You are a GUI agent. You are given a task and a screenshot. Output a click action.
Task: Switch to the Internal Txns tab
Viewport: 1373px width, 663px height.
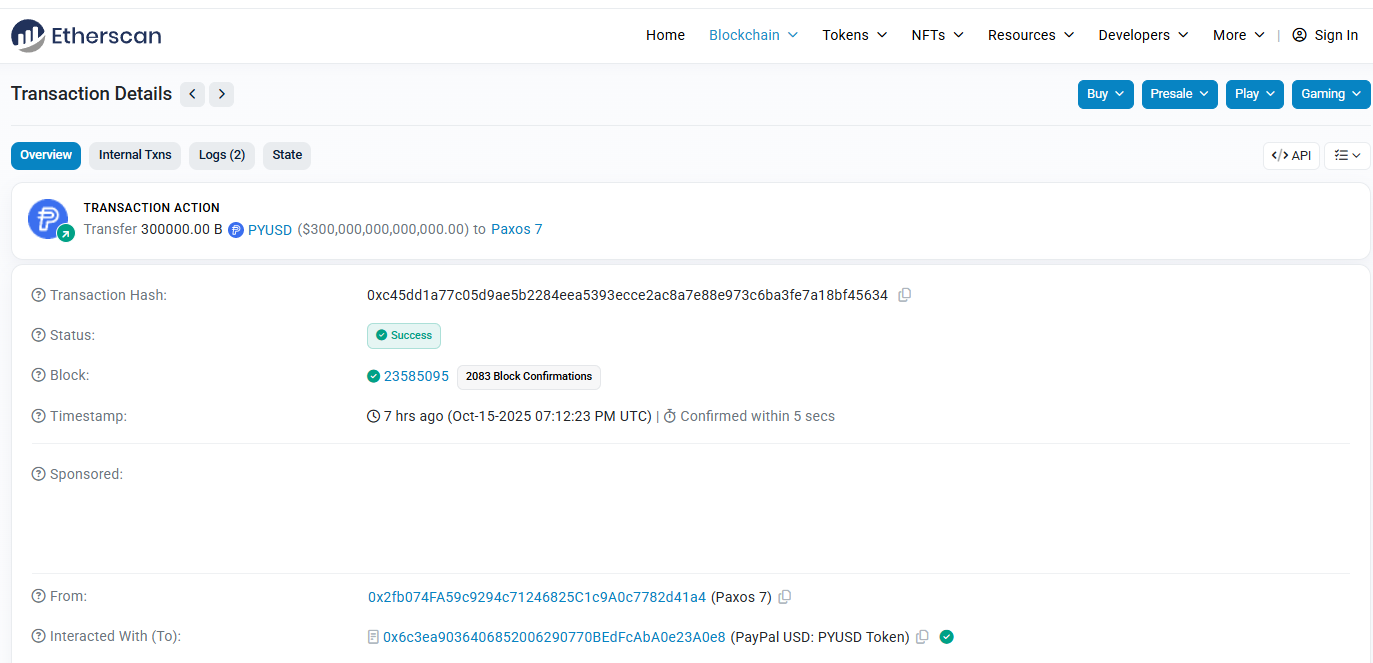point(135,155)
